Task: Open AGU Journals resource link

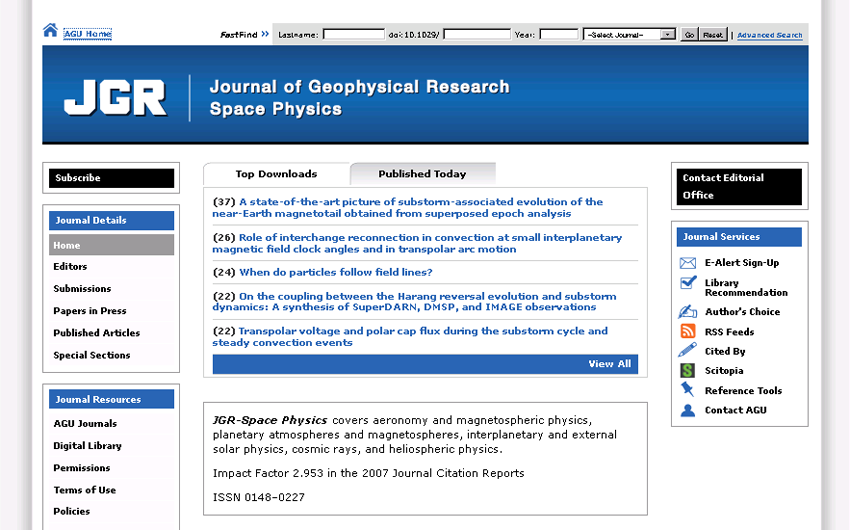Action: 85,424
